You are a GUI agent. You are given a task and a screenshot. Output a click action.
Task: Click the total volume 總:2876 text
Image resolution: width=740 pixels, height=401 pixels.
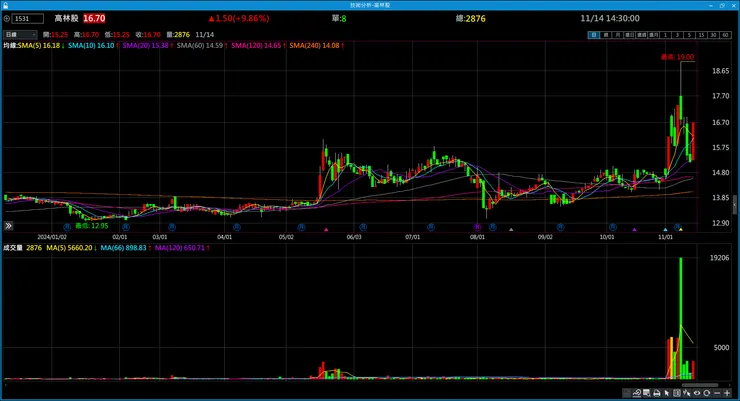(x=470, y=18)
